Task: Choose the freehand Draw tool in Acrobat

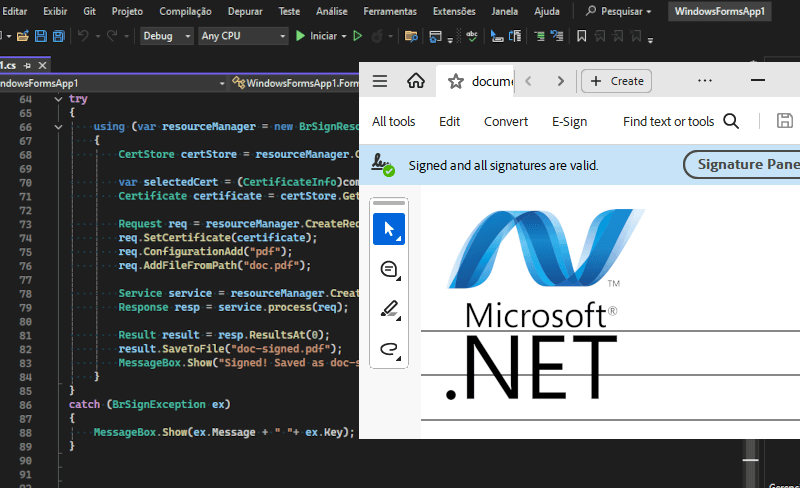Action: click(x=390, y=350)
